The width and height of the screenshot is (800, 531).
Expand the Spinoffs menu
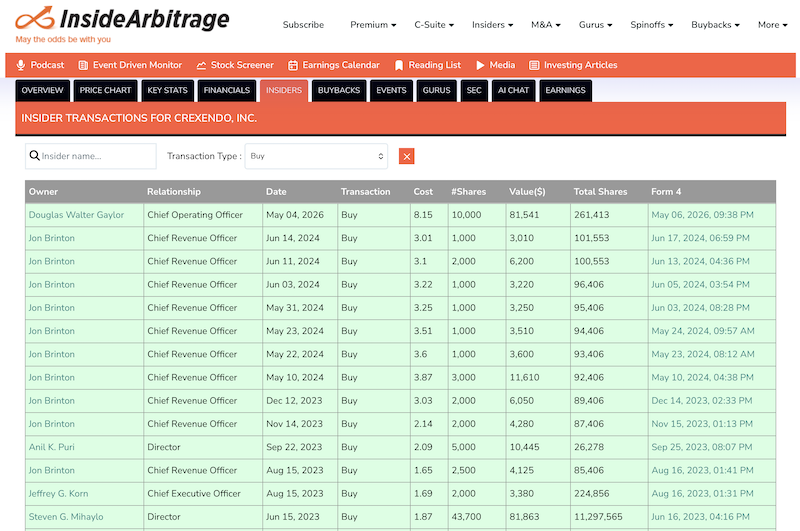coord(652,24)
